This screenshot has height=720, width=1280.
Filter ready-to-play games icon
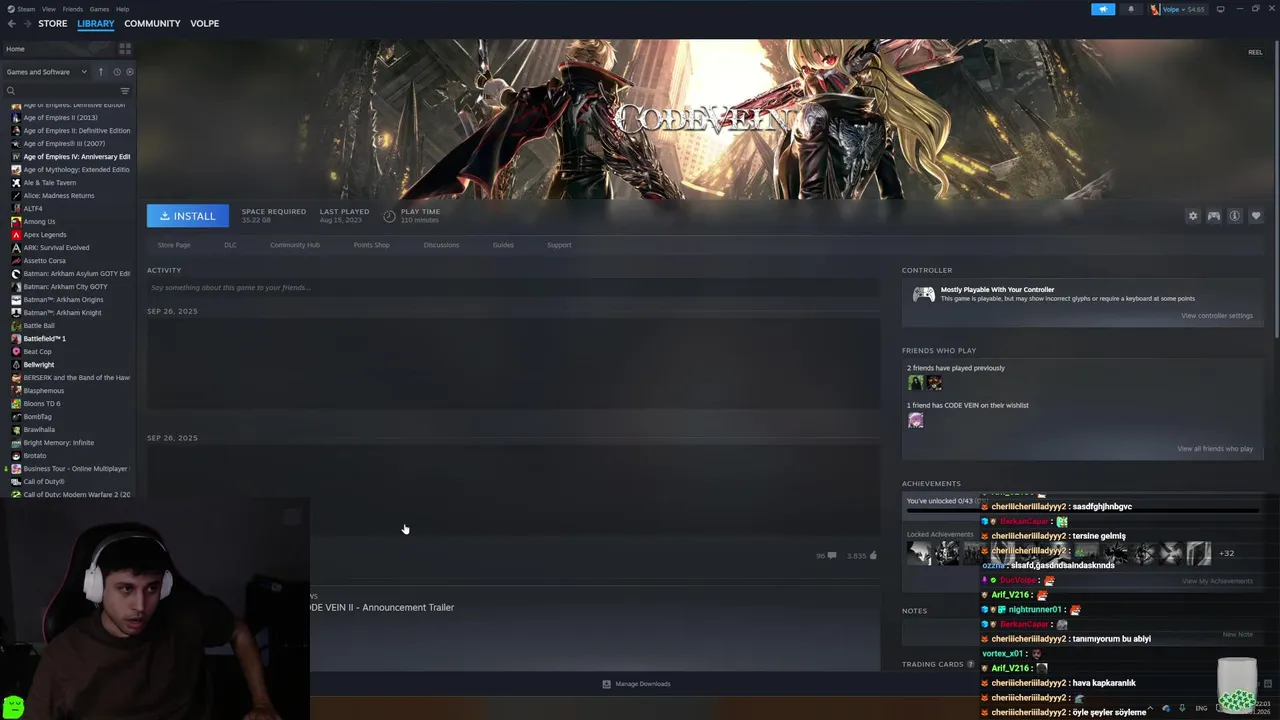point(130,72)
